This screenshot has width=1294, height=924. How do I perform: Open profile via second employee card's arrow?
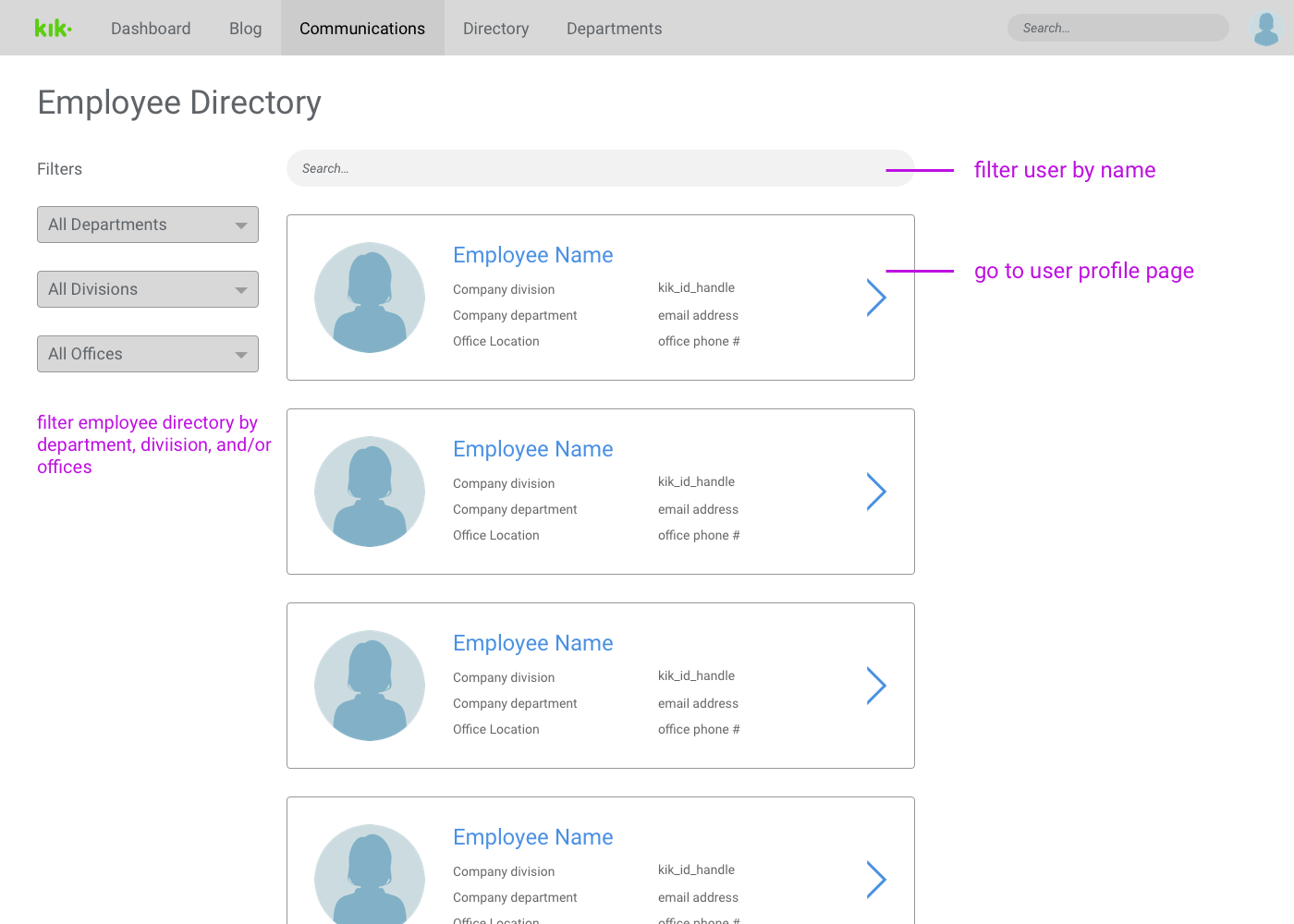pos(876,492)
